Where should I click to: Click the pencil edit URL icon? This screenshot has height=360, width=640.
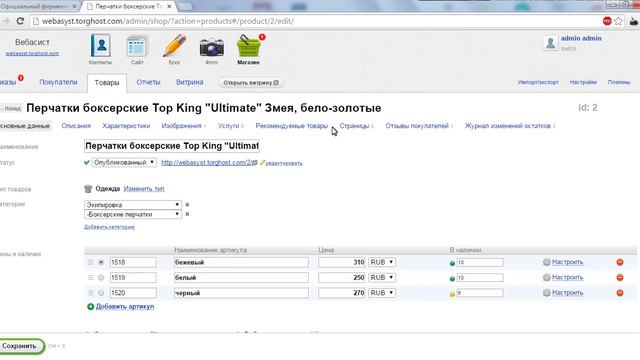(x=262, y=162)
